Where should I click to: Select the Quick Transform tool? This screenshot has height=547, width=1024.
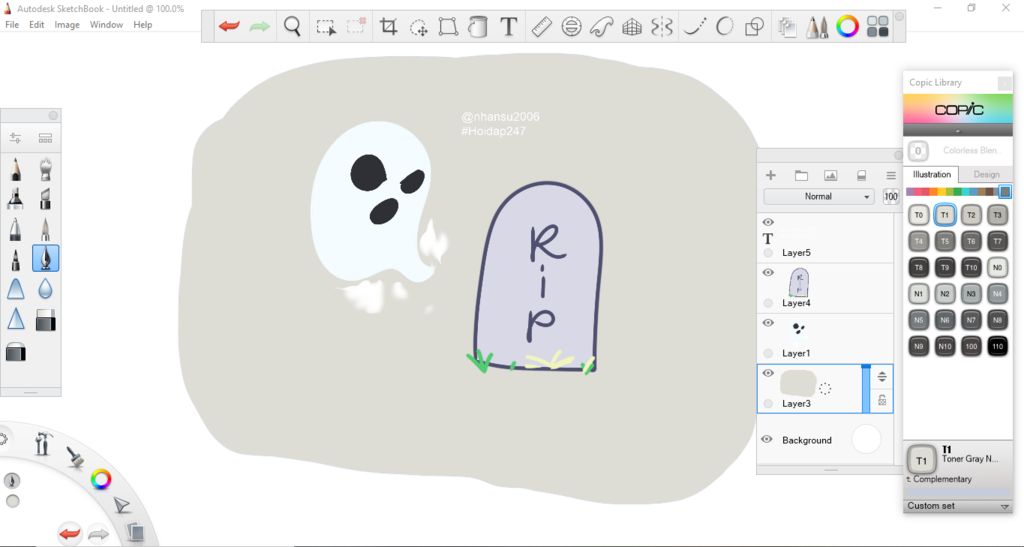[x=419, y=27]
